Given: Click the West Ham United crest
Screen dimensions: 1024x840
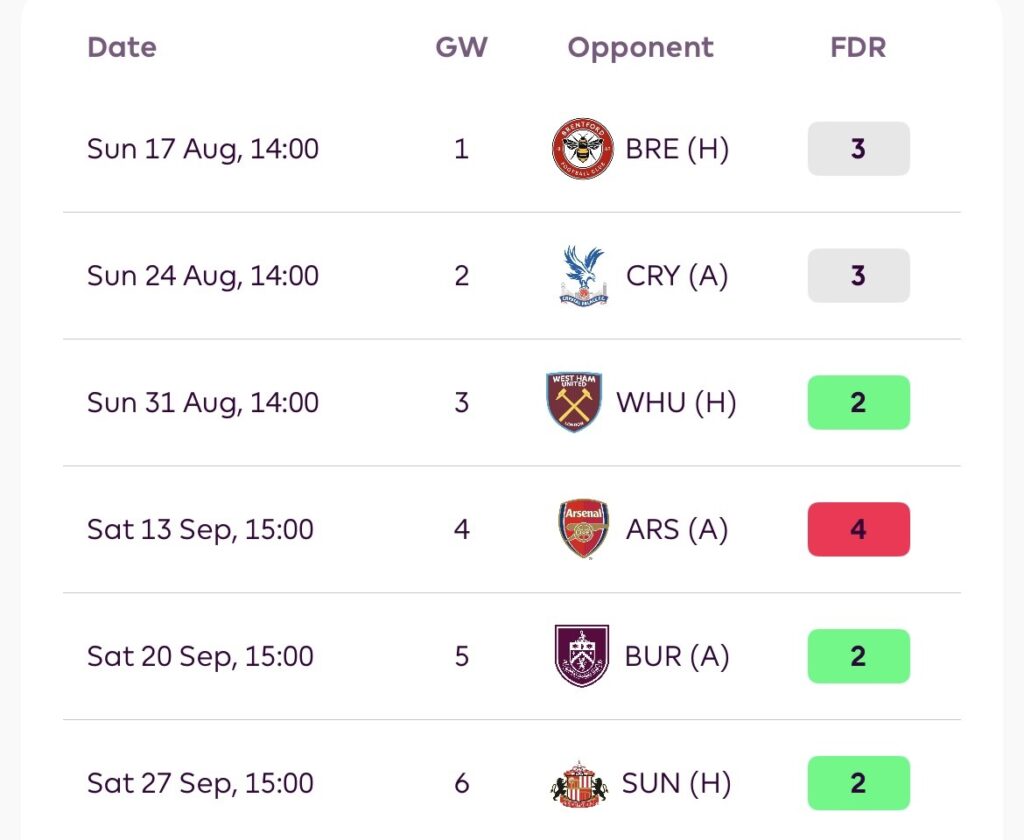Looking at the screenshot, I should click(x=573, y=402).
